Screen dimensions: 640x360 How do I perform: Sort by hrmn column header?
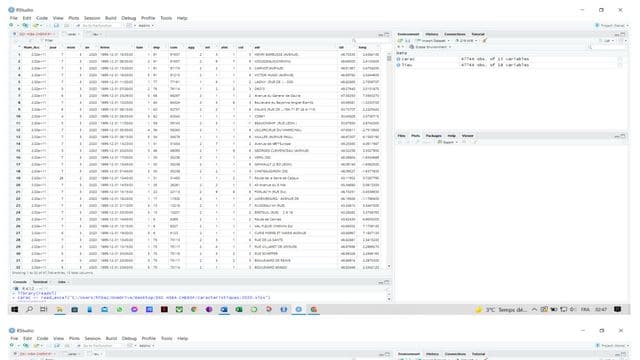[x=105, y=47]
